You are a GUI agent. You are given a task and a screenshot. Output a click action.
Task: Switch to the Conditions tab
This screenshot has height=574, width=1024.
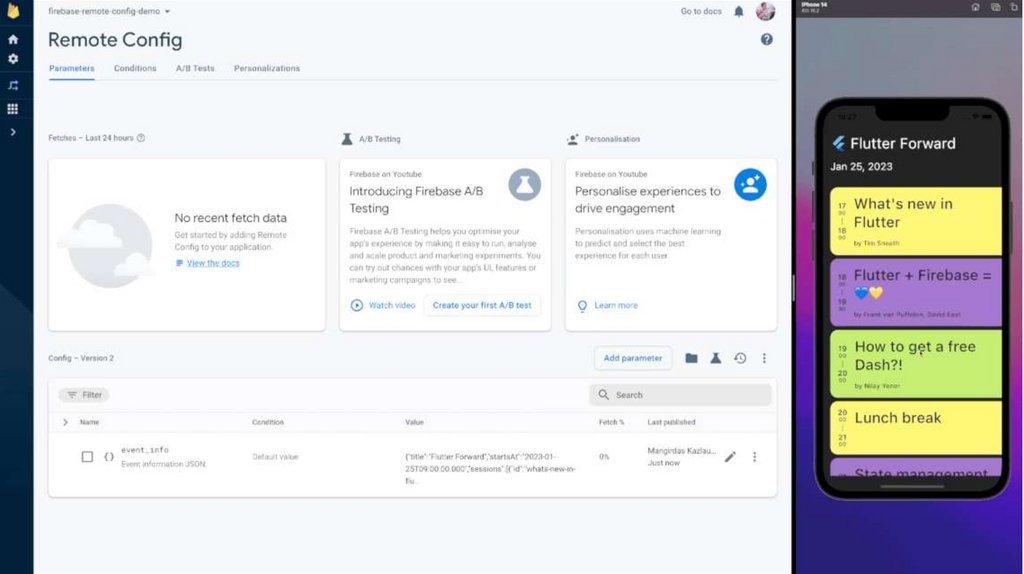(135, 68)
